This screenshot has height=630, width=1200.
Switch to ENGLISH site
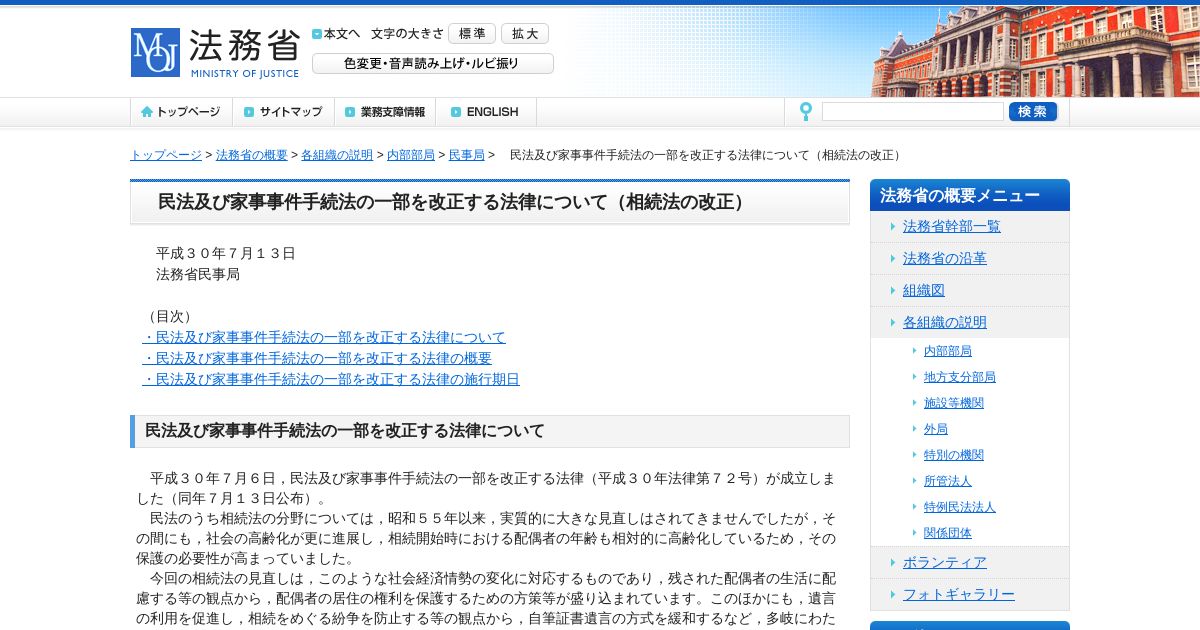486,112
